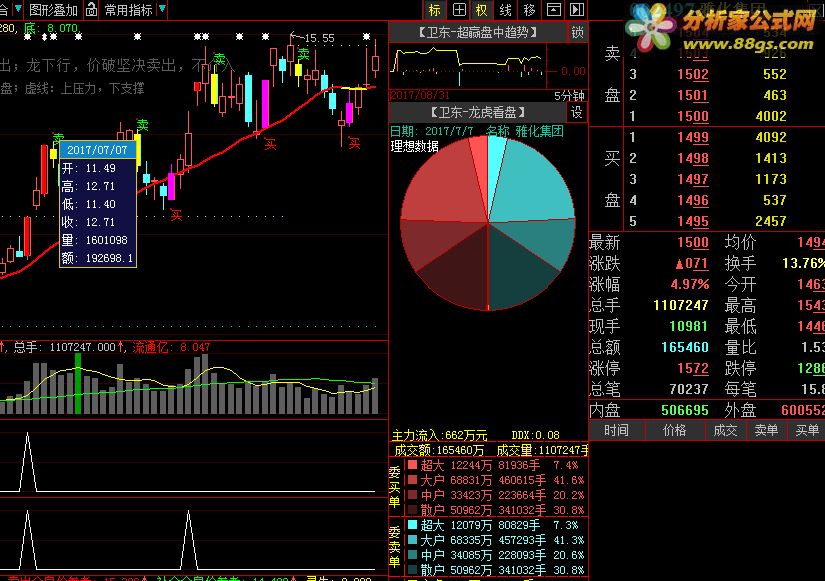Screen dimensions: 825x581
Task: Click the sell volume 4002
Action: coord(771,116)
